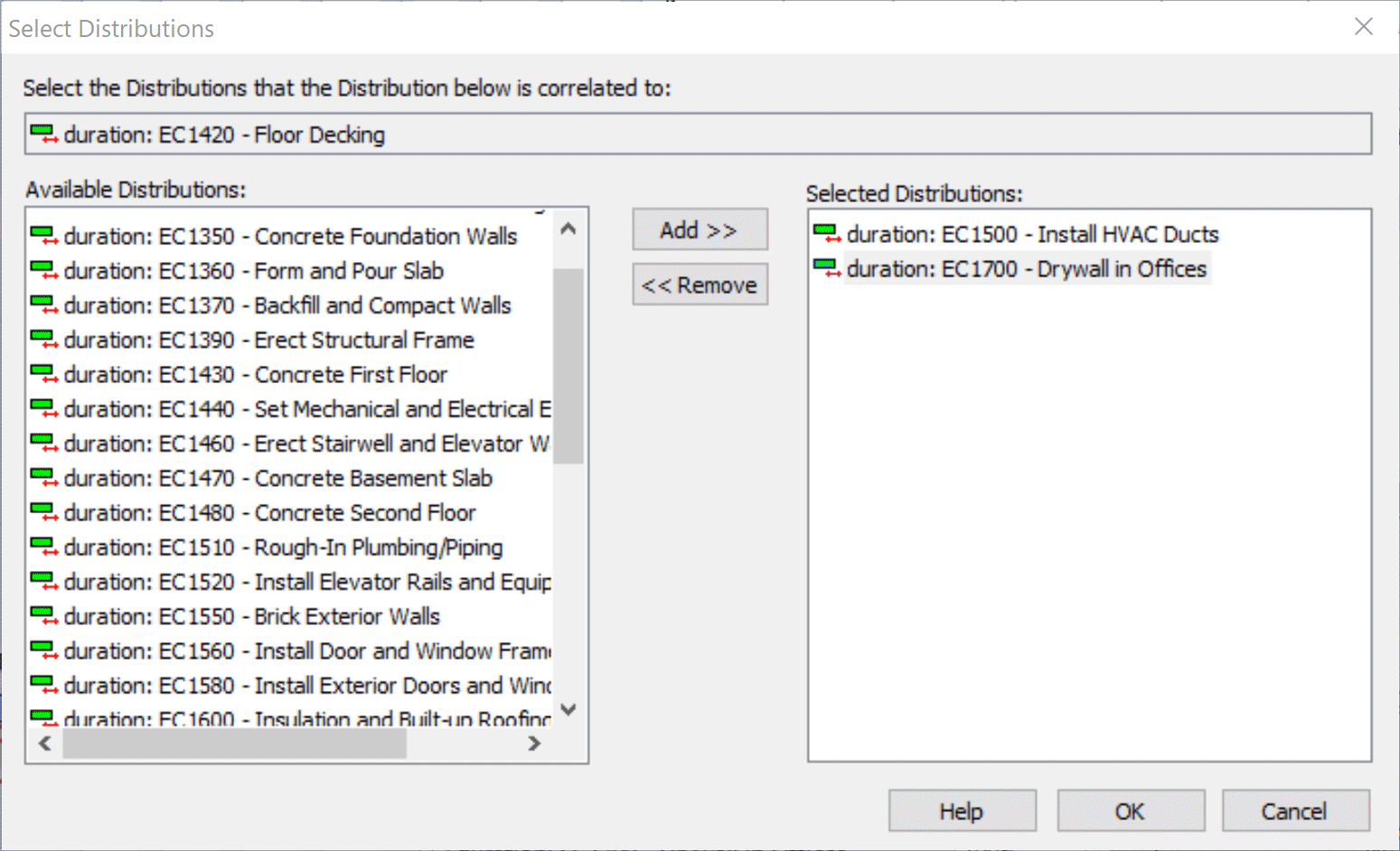Click the icon next to EC1390 Erect Structural Frame
The image size is (1400, 851).
coord(43,340)
